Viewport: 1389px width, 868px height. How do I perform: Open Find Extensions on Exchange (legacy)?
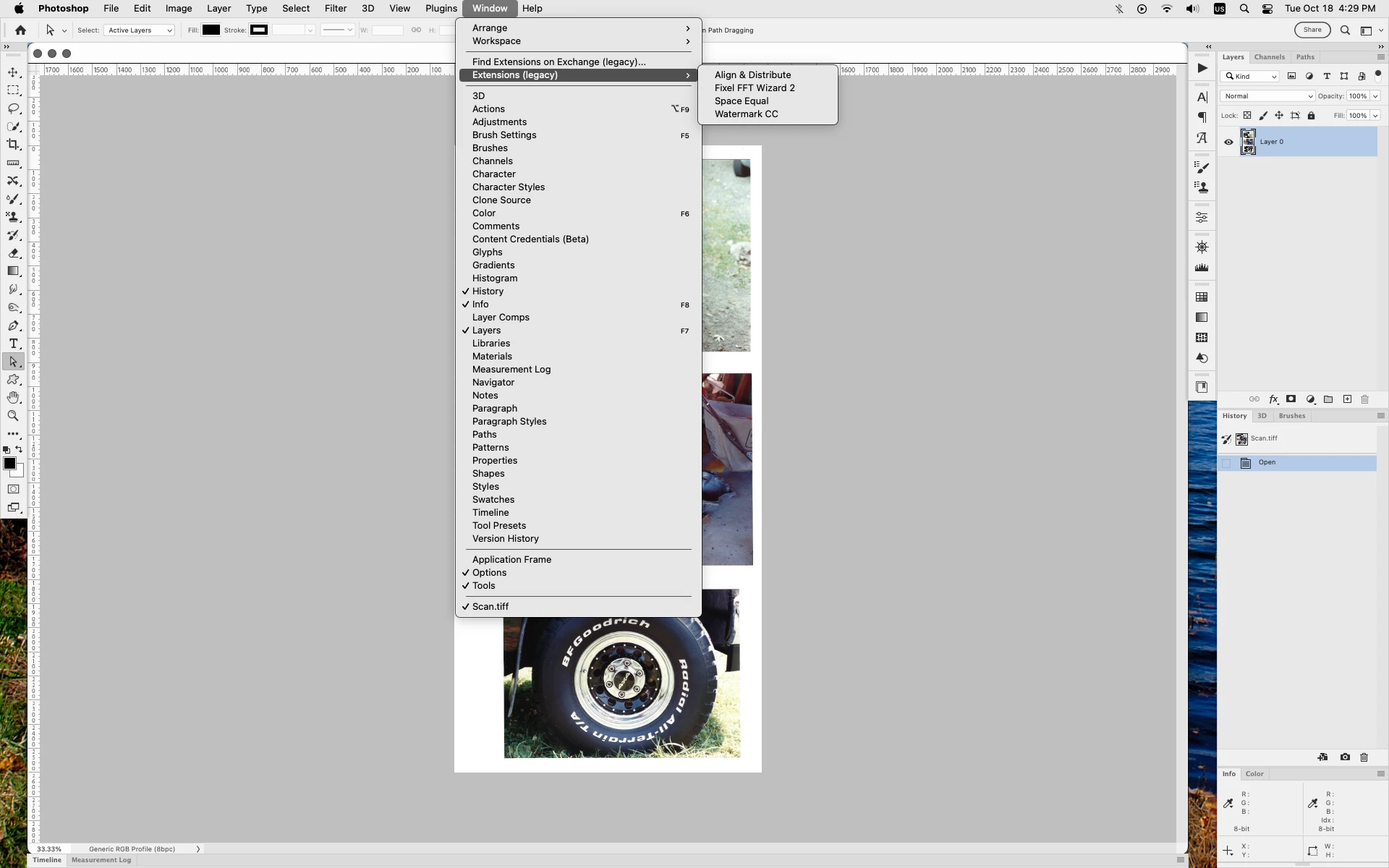(x=558, y=62)
